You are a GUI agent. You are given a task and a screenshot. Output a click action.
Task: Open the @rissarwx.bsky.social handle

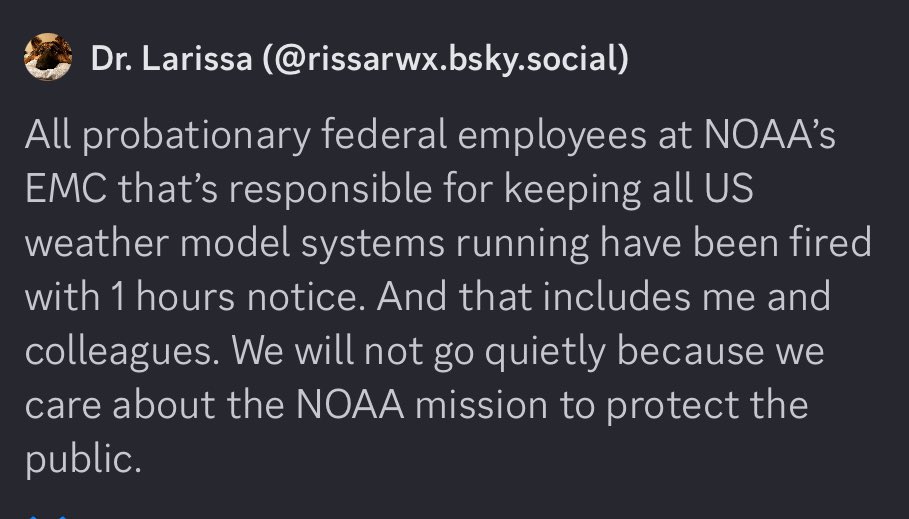[x=445, y=60]
